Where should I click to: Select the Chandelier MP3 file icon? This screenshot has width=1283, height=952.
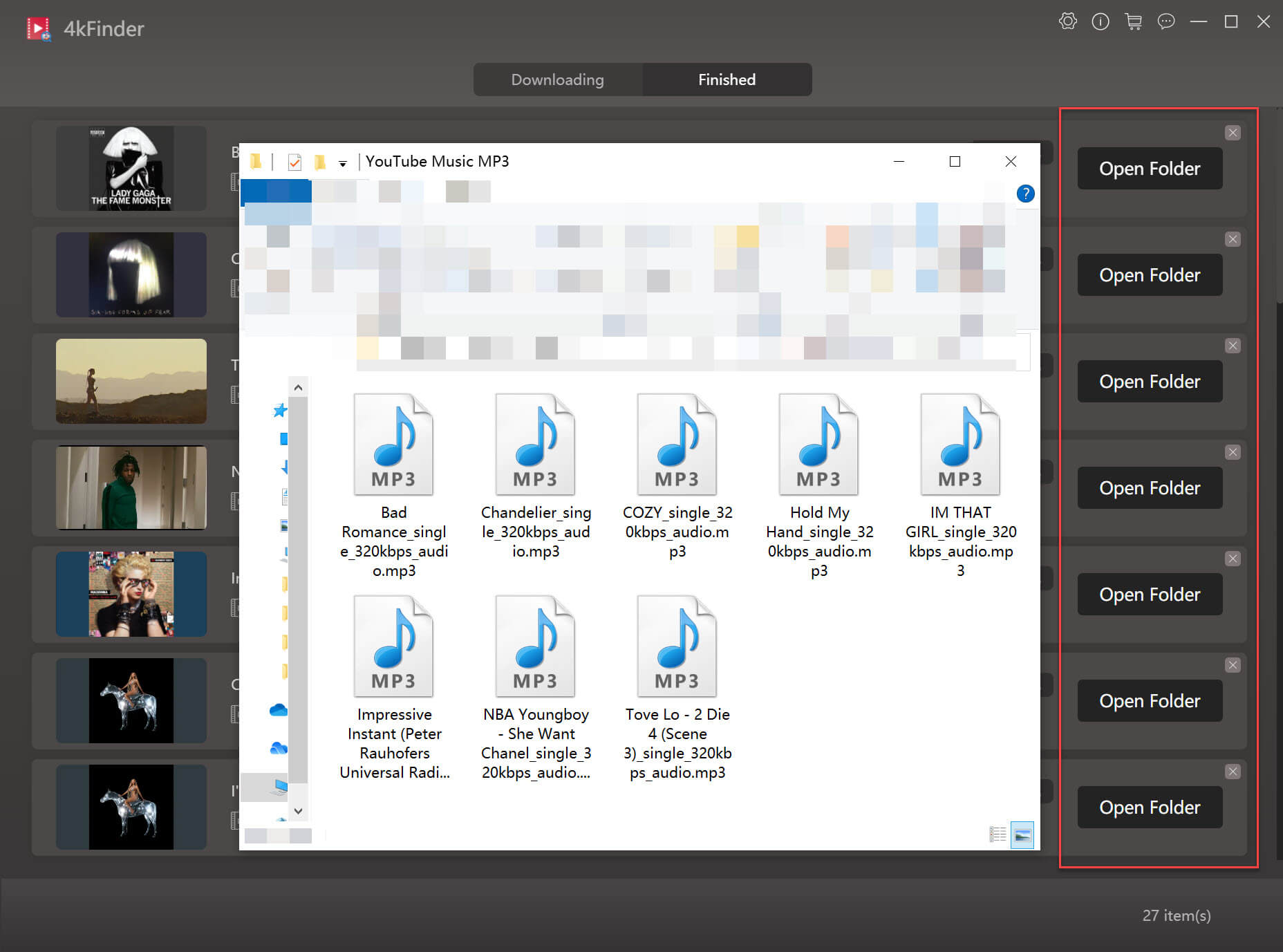[x=535, y=445]
